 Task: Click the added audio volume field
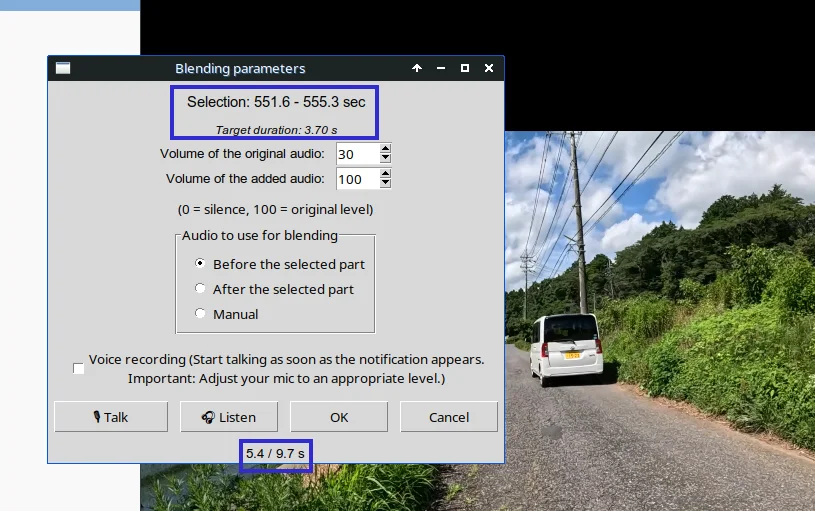click(x=356, y=179)
